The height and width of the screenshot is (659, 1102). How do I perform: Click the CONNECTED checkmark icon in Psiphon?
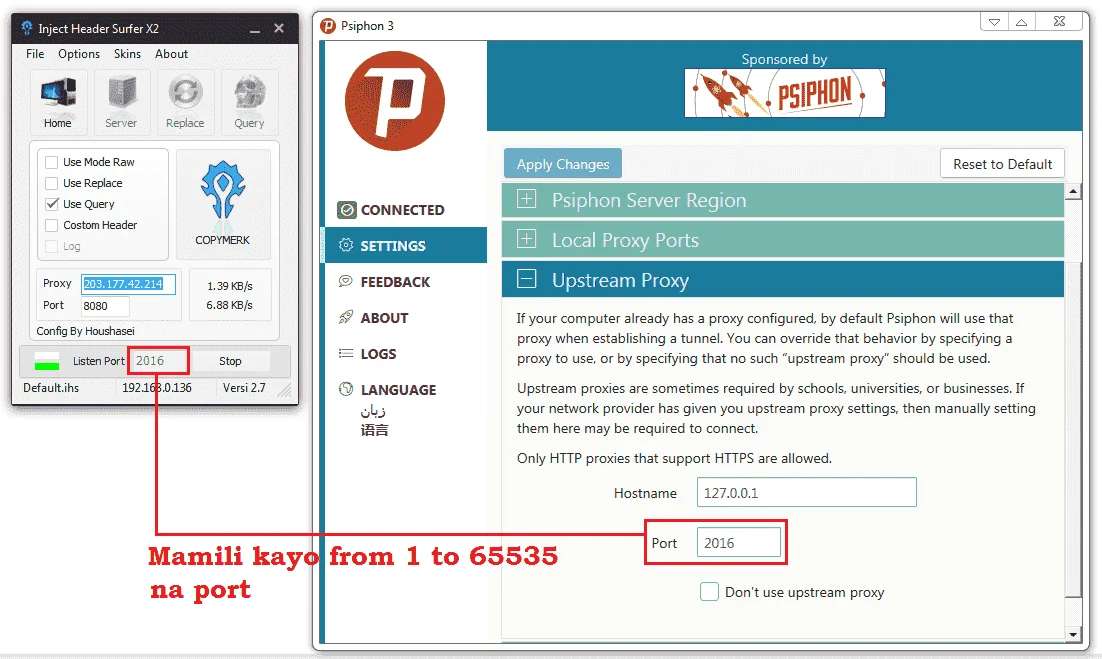click(346, 209)
